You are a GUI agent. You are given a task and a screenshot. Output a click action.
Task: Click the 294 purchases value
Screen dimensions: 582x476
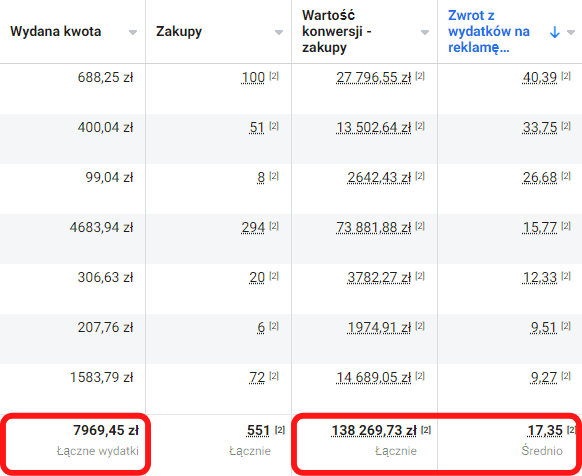pos(253,227)
